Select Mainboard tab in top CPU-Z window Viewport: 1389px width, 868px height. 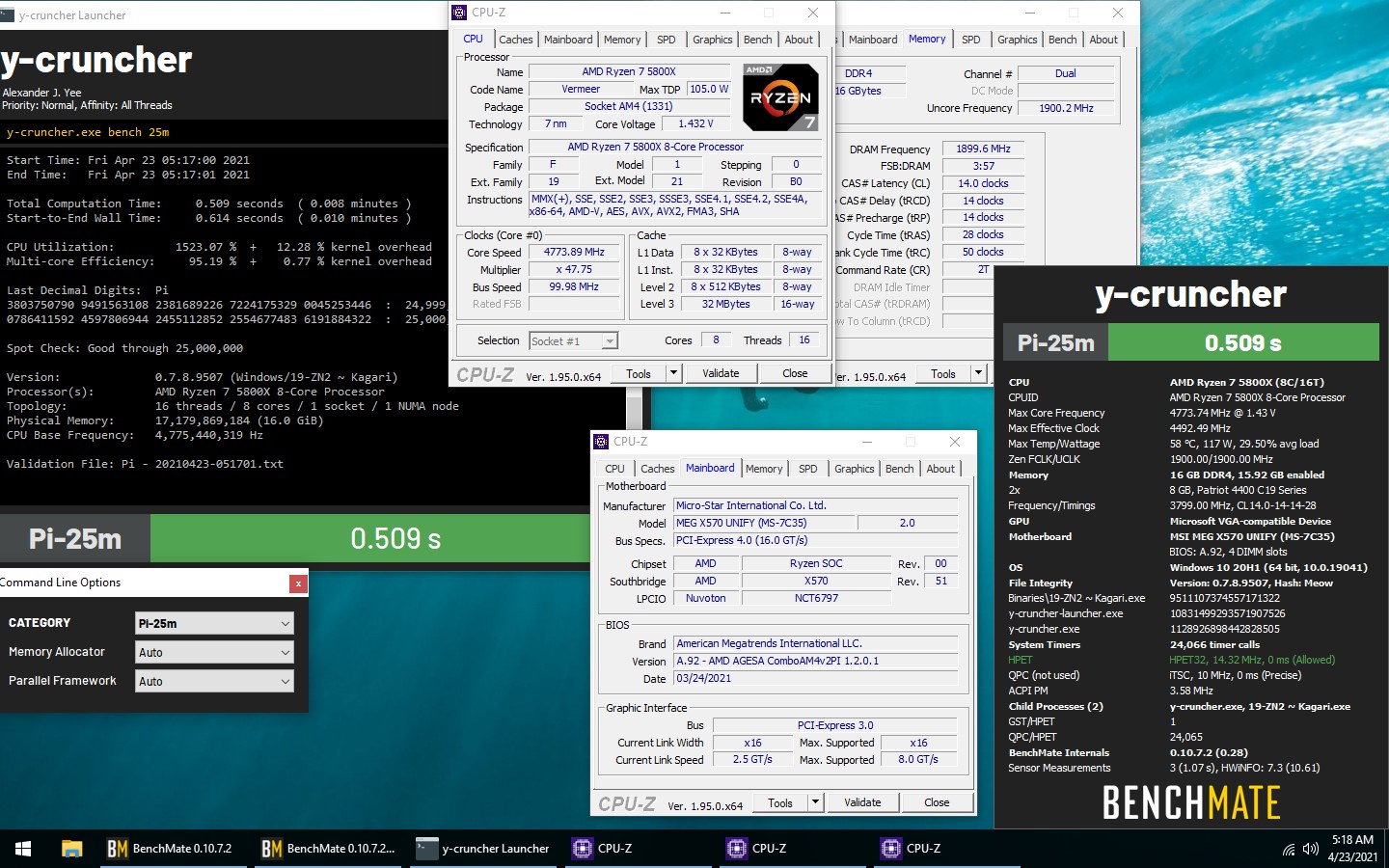pos(568,40)
